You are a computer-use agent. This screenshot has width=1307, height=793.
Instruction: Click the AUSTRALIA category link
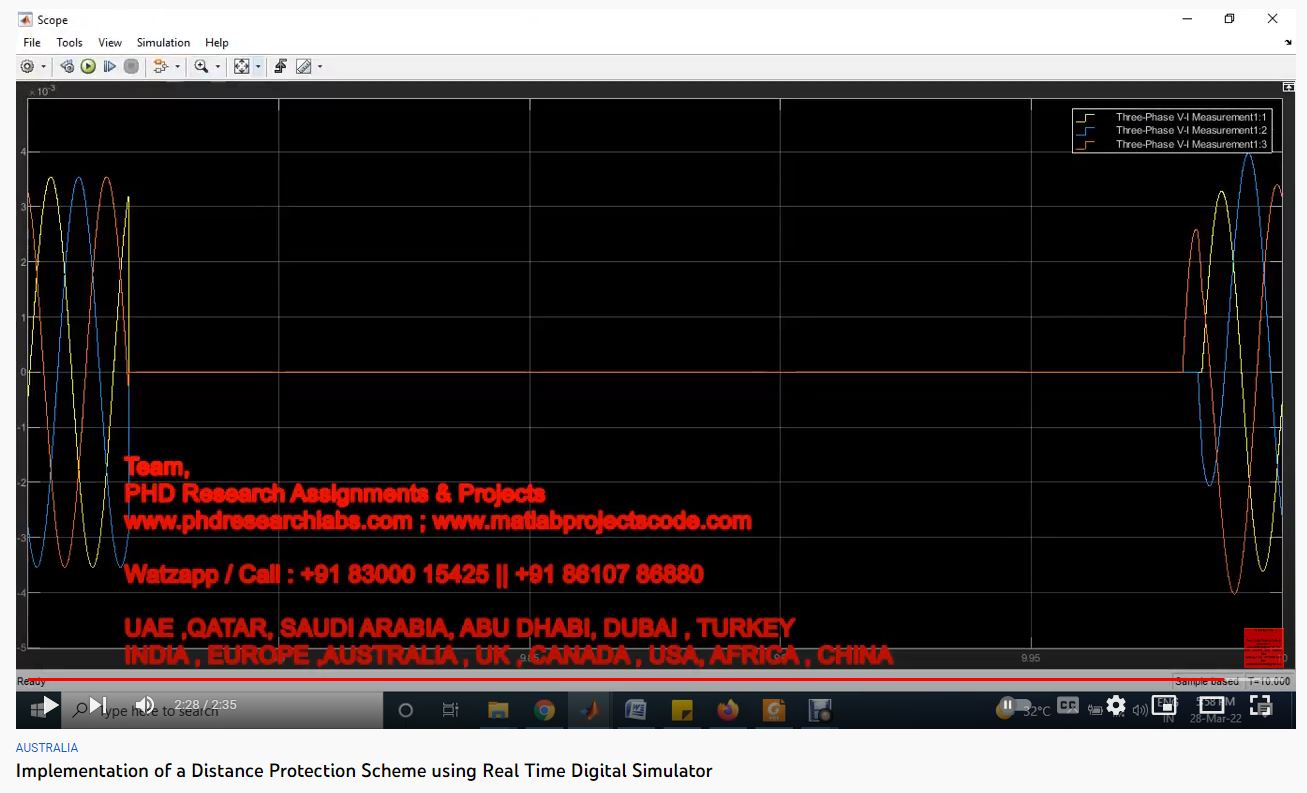pyautogui.click(x=47, y=748)
